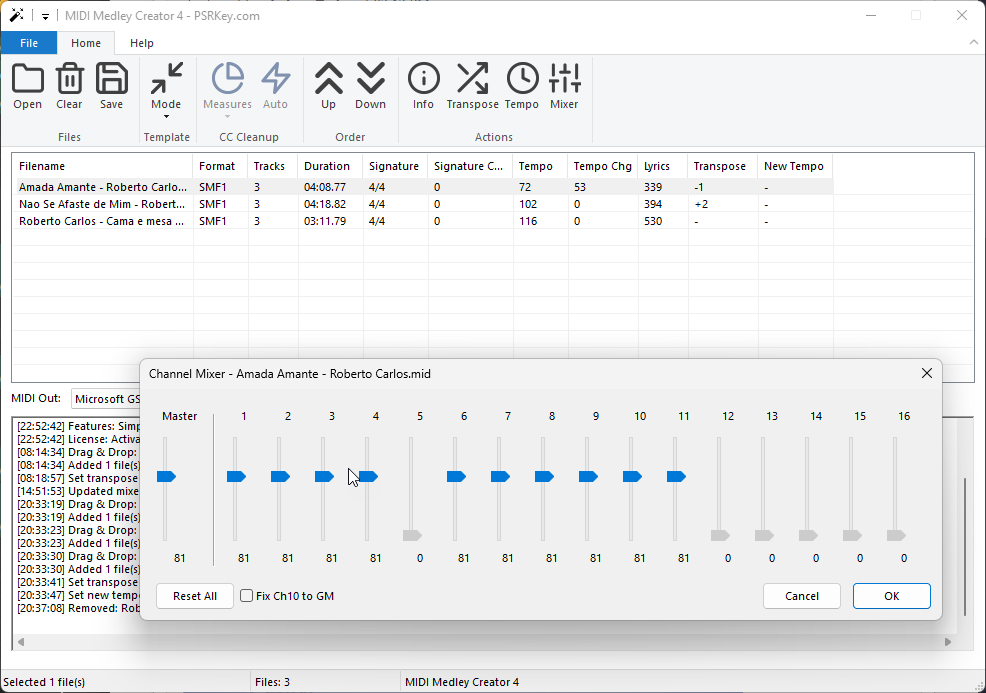The width and height of the screenshot is (986, 693).
Task: Save the medley
Action: pyautogui.click(x=111, y=85)
